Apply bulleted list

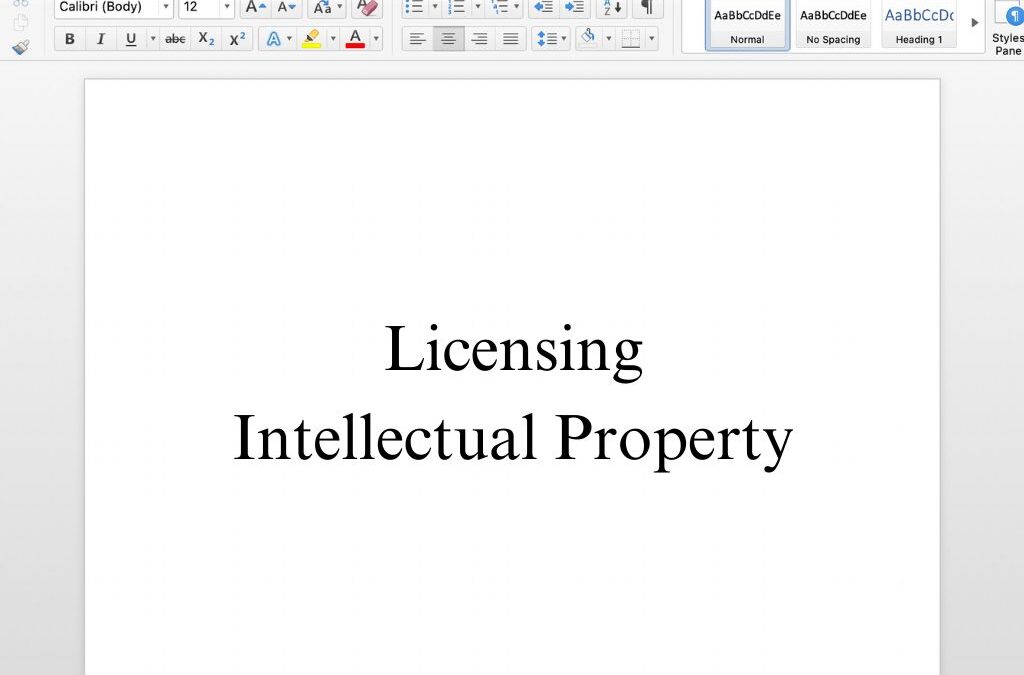(414, 7)
